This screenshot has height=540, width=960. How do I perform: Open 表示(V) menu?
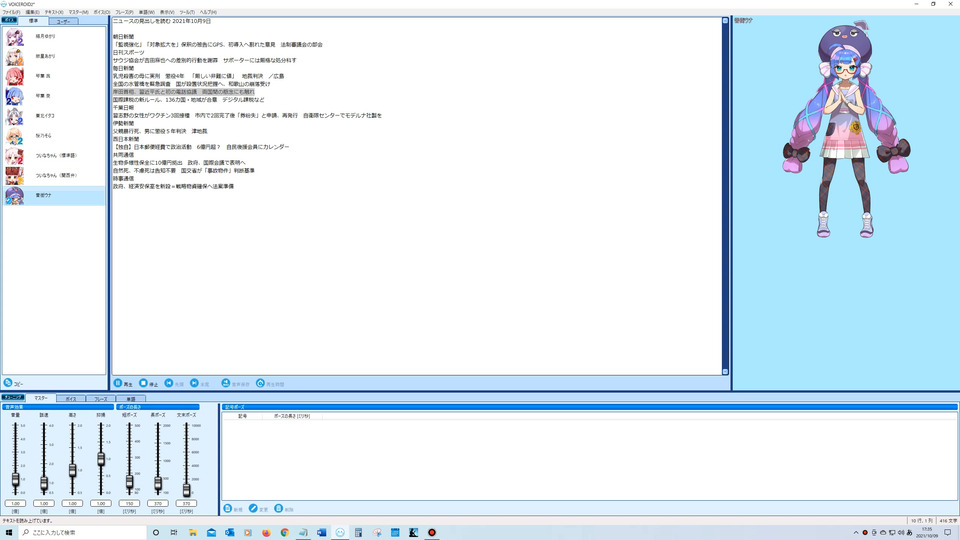tap(167, 12)
